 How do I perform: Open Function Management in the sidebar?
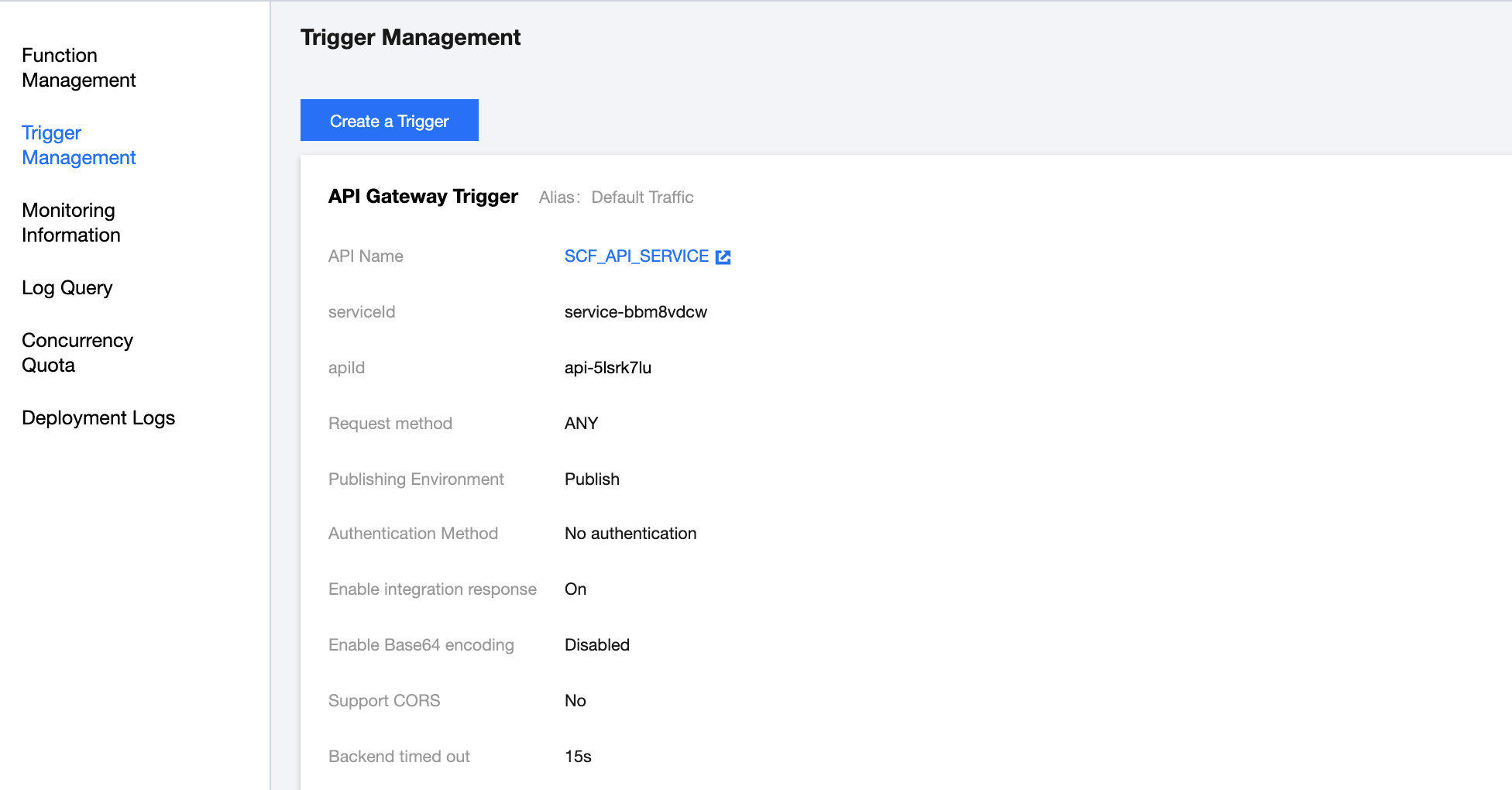[x=78, y=68]
